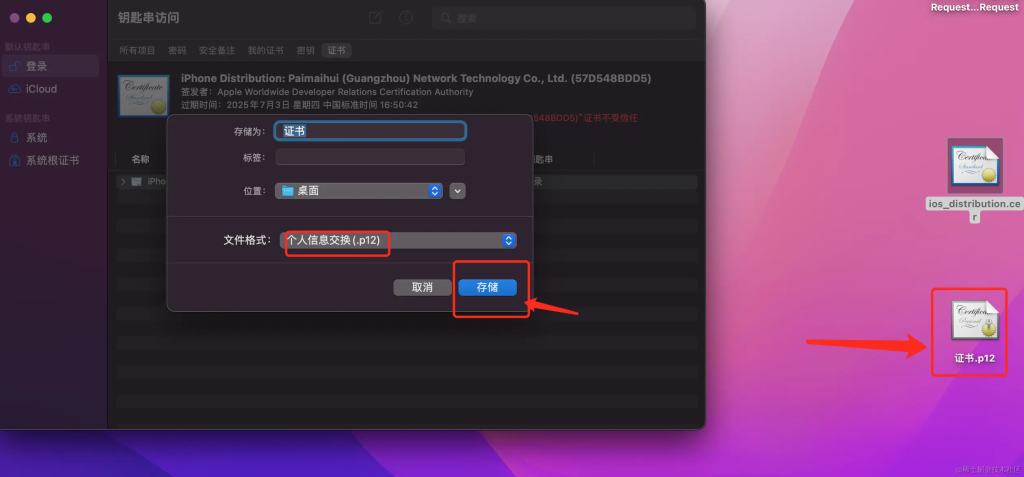Click the 存储 (Save) button
Image resolution: width=1024 pixels, height=477 pixels.
tap(487, 287)
